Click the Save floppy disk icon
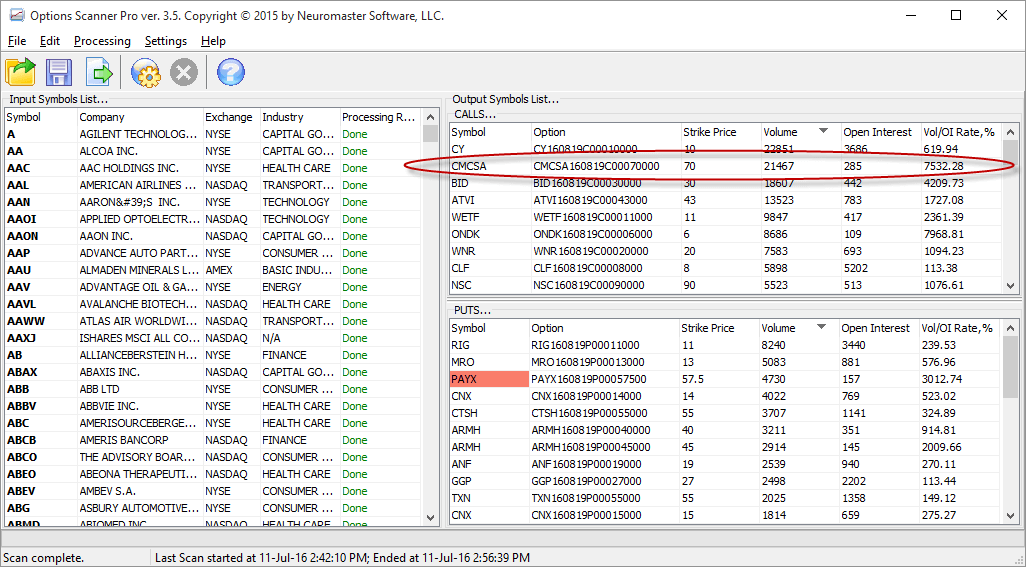The width and height of the screenshot is (1026, 567). click(x=59, y=72)
